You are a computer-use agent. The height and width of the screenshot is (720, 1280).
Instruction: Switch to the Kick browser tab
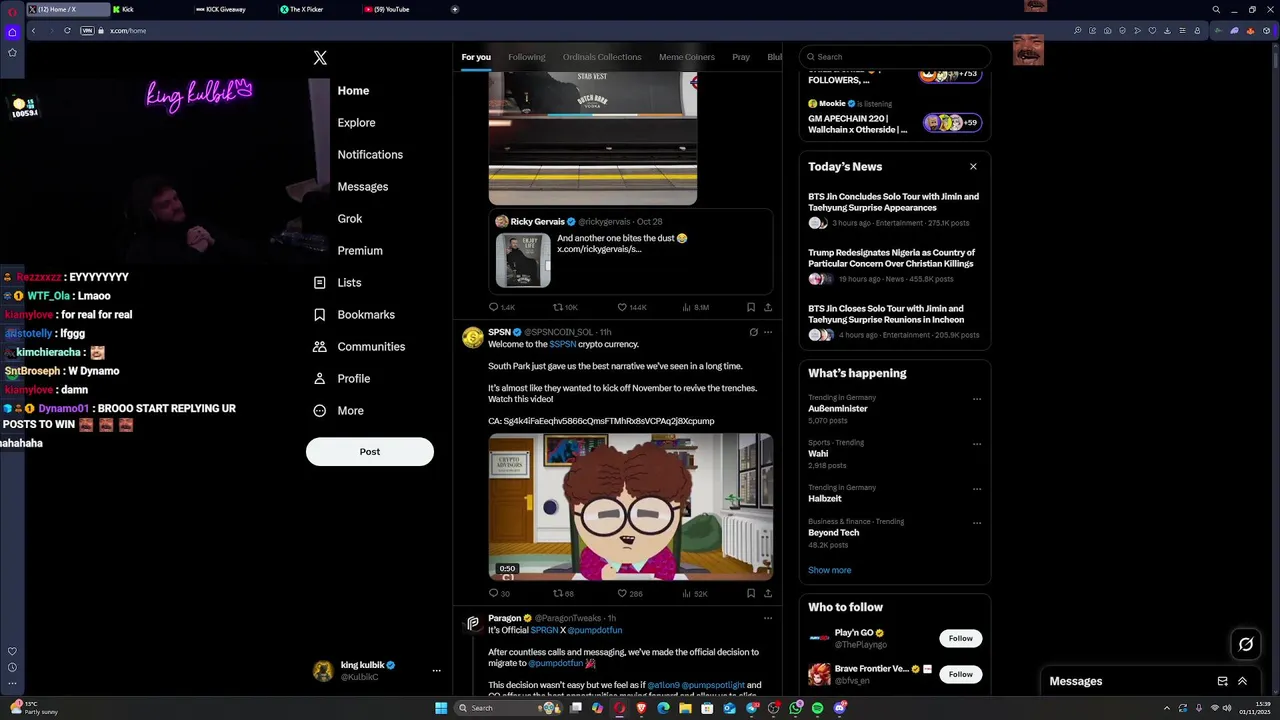click(150, 9)
